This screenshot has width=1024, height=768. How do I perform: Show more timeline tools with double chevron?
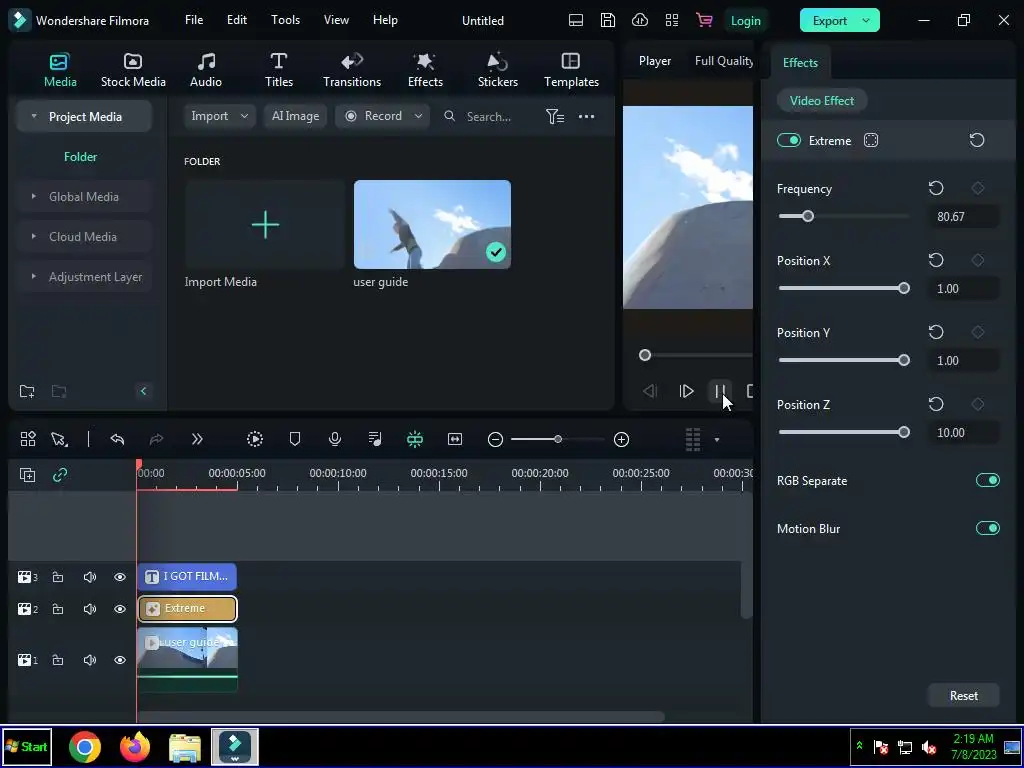tap(197, 440)
